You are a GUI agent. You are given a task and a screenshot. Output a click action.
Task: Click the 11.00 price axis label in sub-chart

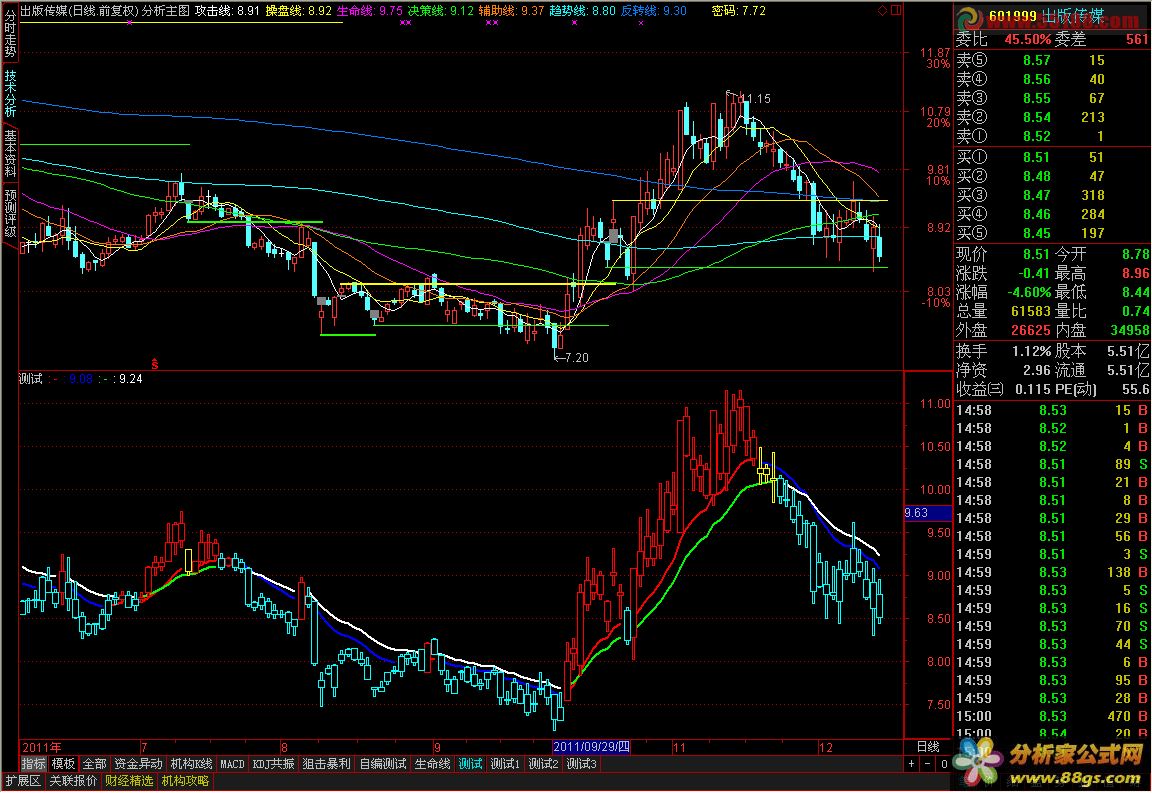coord(935,404)
